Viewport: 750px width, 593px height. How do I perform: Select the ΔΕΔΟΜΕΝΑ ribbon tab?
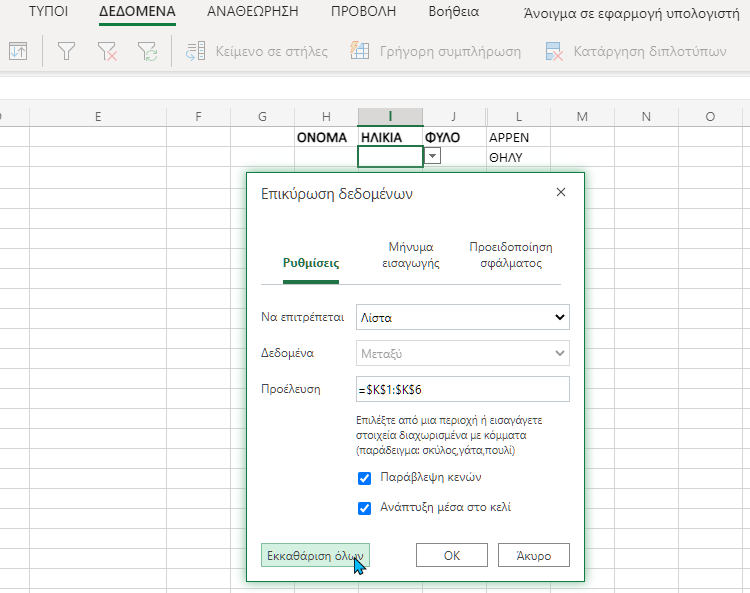(x=137, y=11)
